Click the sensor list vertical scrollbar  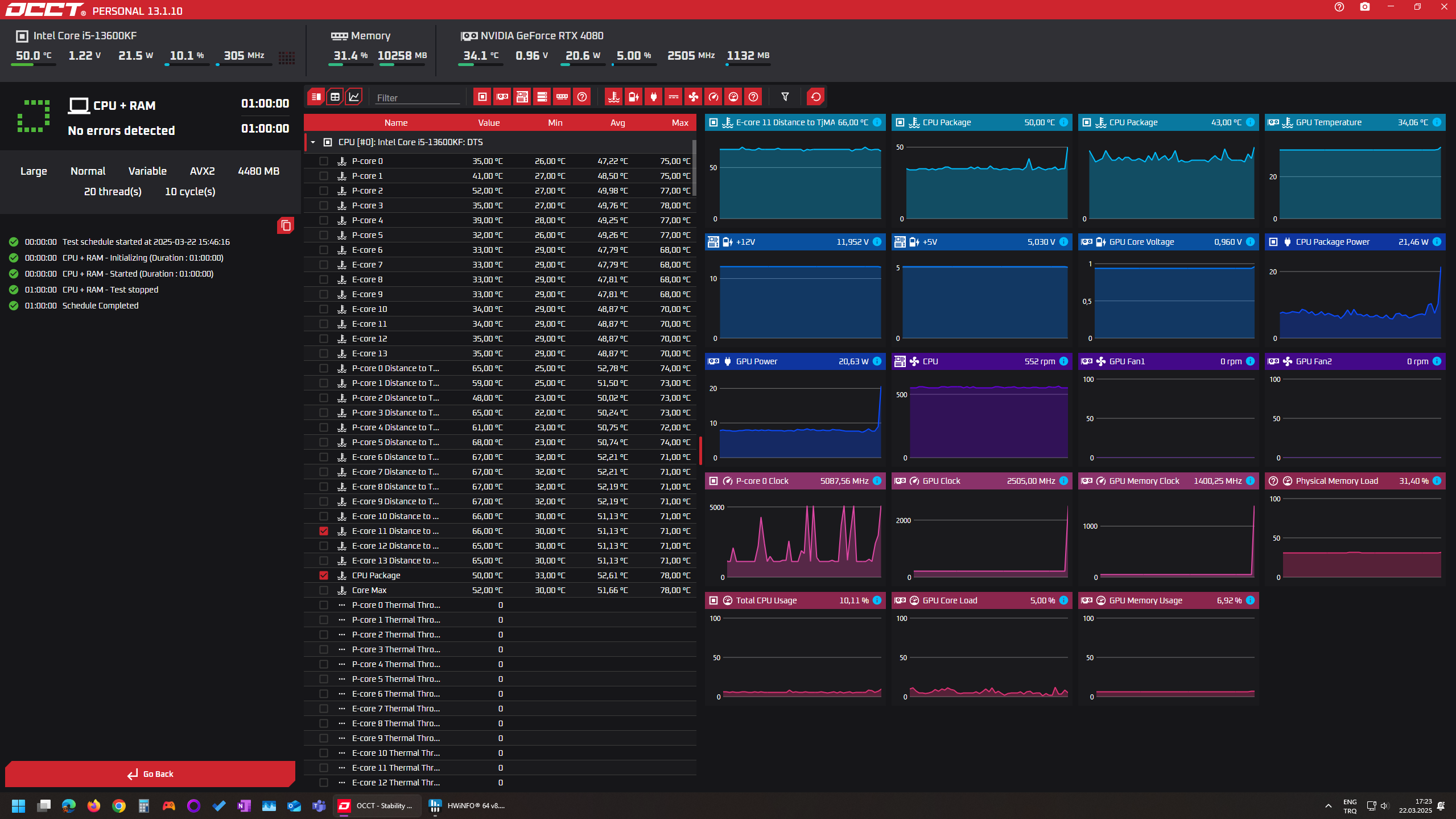[x=694, y=168]
